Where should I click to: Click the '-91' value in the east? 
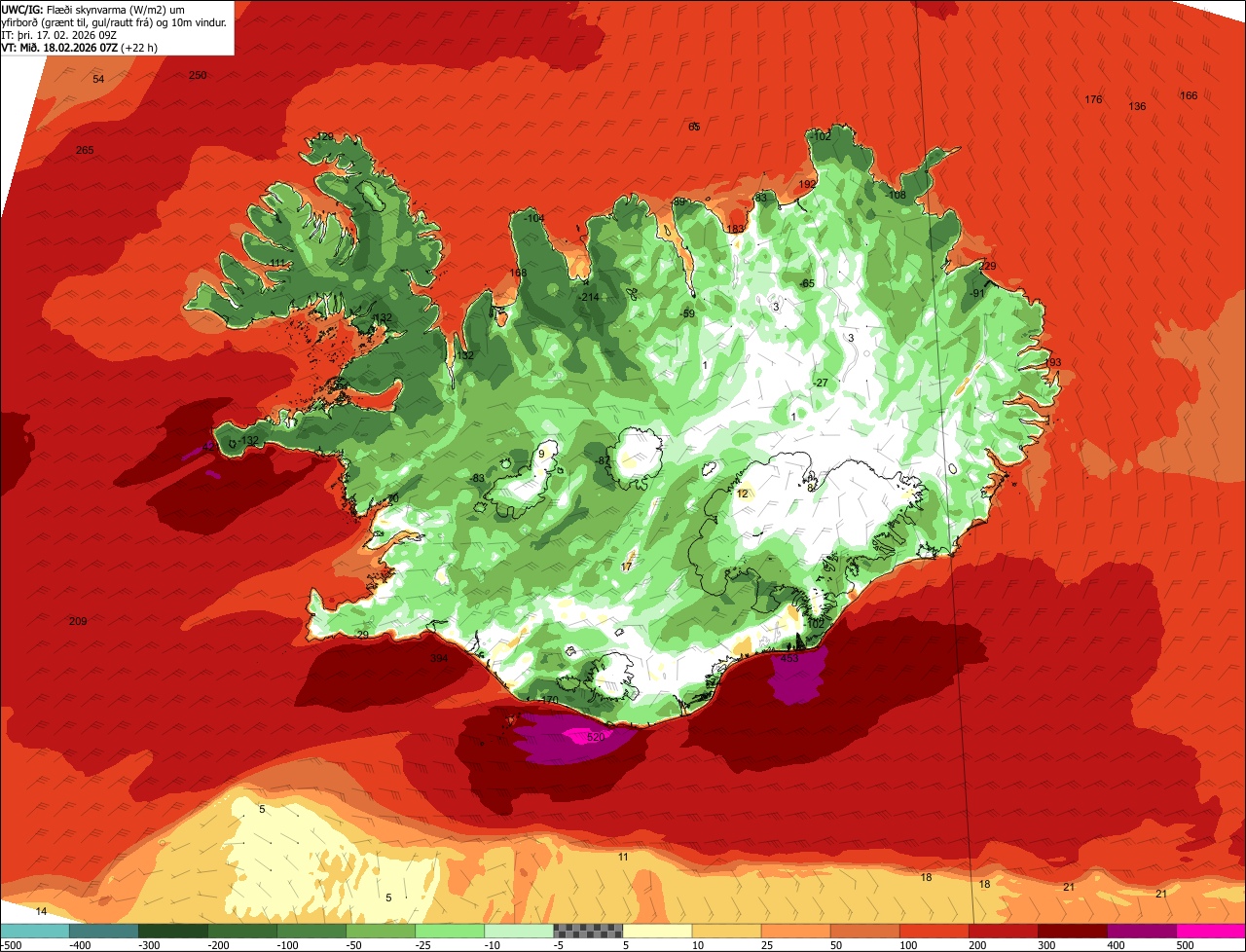(x=977, y=293)
